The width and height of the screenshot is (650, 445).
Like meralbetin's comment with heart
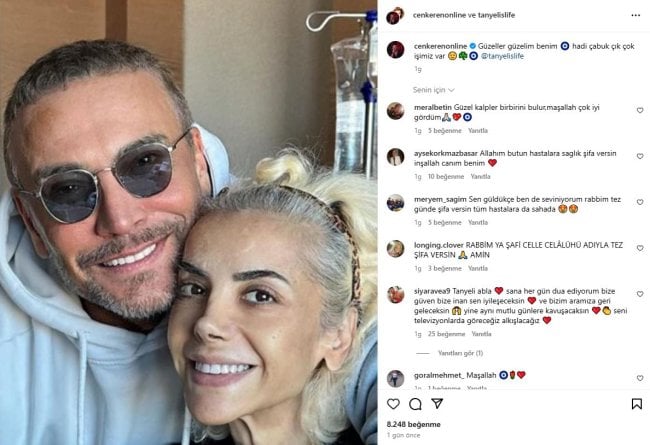640,110
